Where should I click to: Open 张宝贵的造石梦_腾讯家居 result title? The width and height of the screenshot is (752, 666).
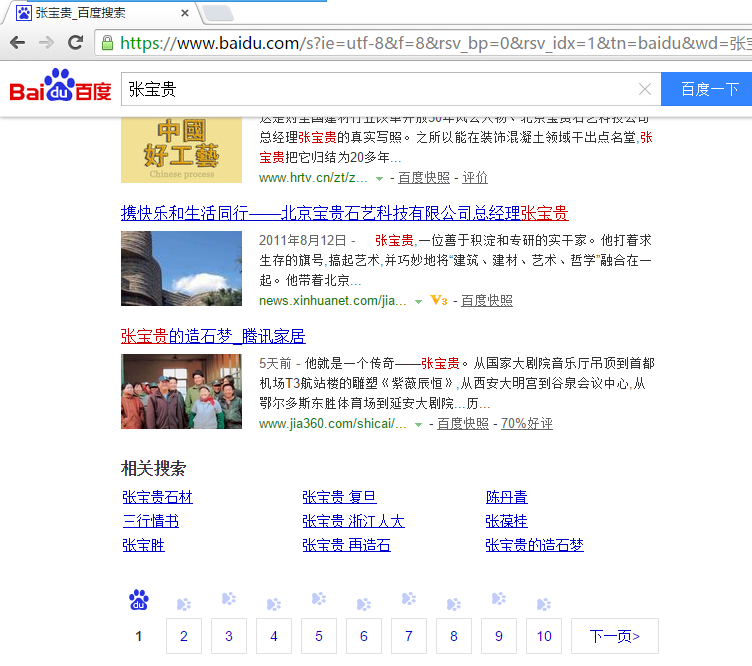point(213,336)
